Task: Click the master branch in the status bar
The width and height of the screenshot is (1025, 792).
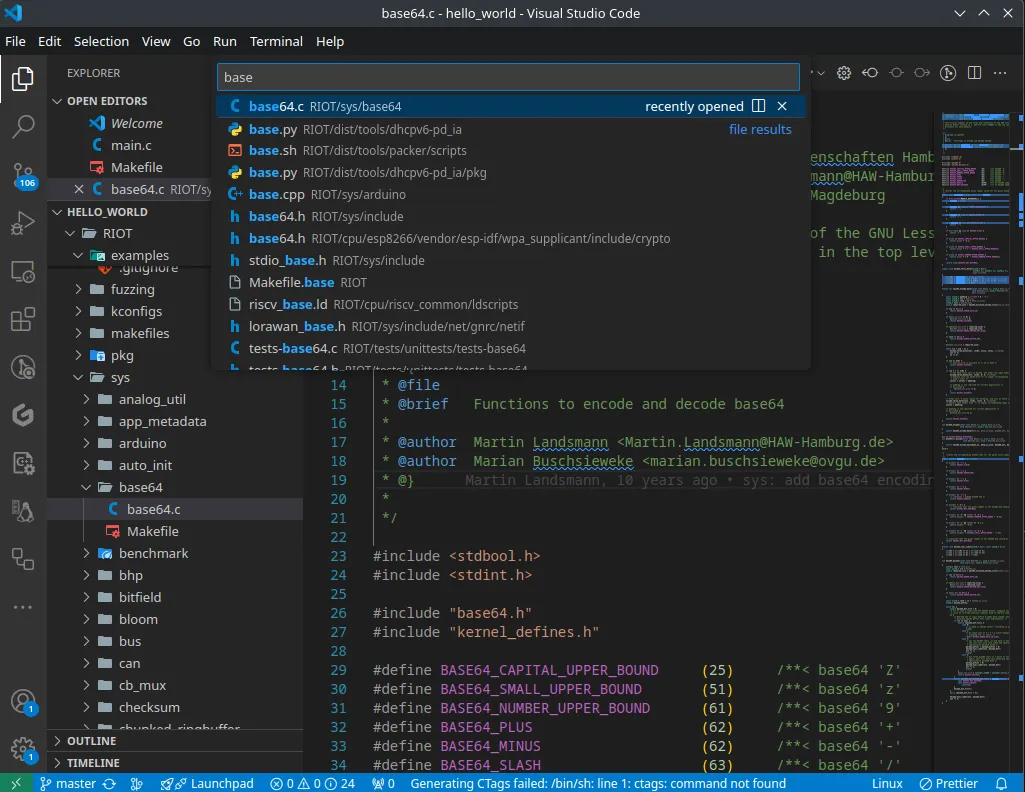Action: pyautogui.click(x=68, y=783)
